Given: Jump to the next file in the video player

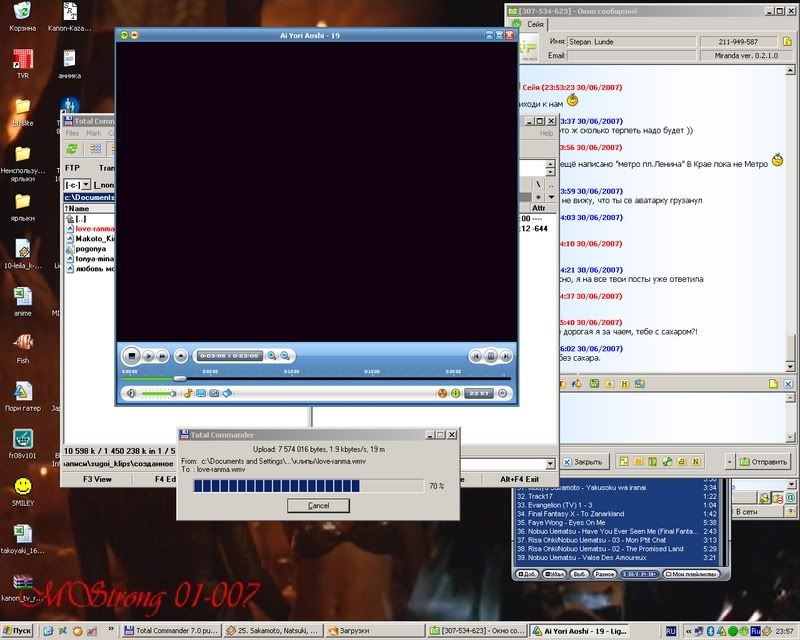Looking at the screenshot, I should pos(505,356).
